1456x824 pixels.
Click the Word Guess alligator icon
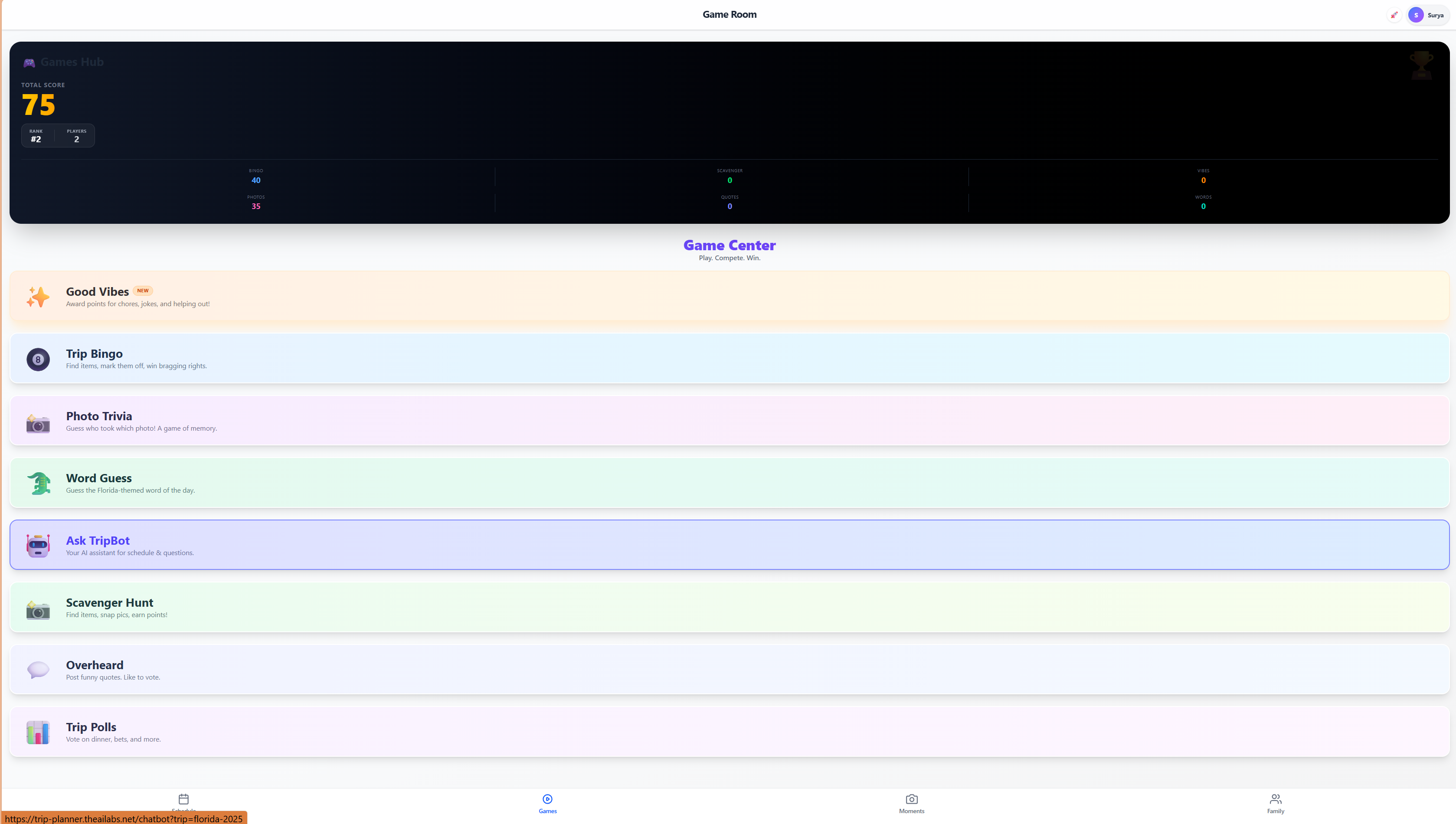click(x=38, y=484)
